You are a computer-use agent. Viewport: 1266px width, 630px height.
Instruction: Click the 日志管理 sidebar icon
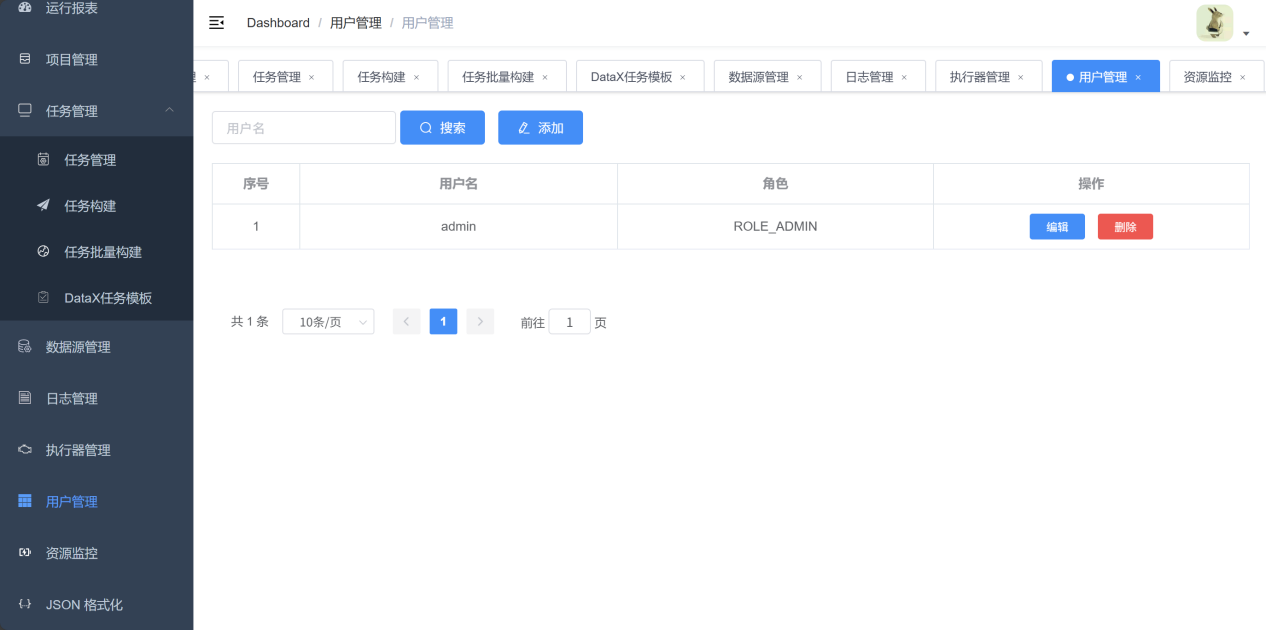[x=25, y=398]
